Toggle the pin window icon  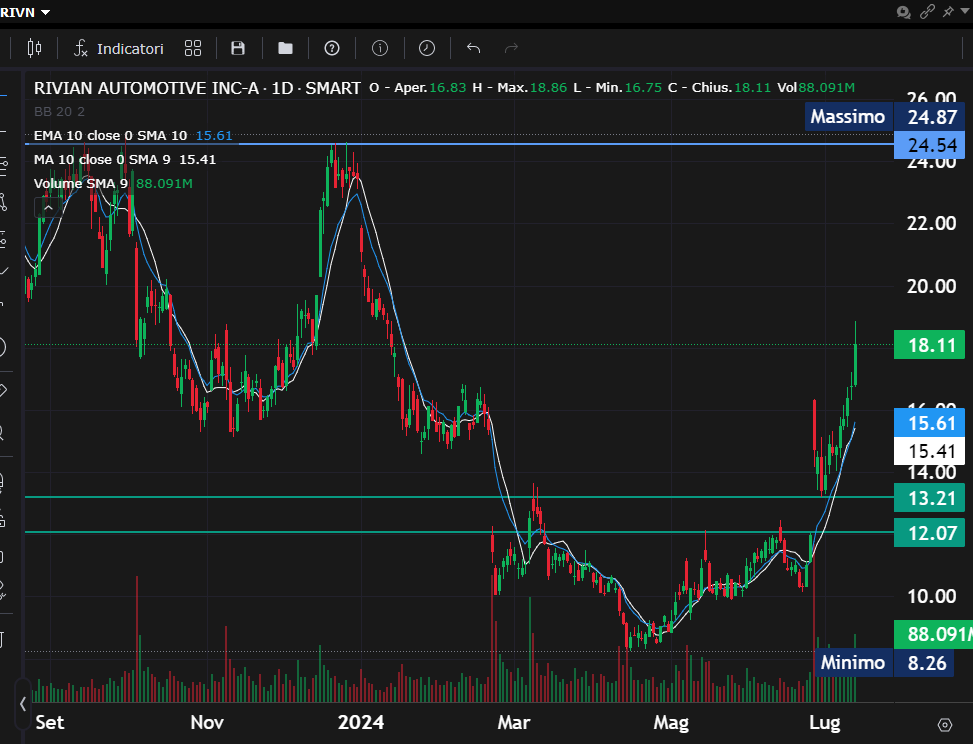pos(947,11)
